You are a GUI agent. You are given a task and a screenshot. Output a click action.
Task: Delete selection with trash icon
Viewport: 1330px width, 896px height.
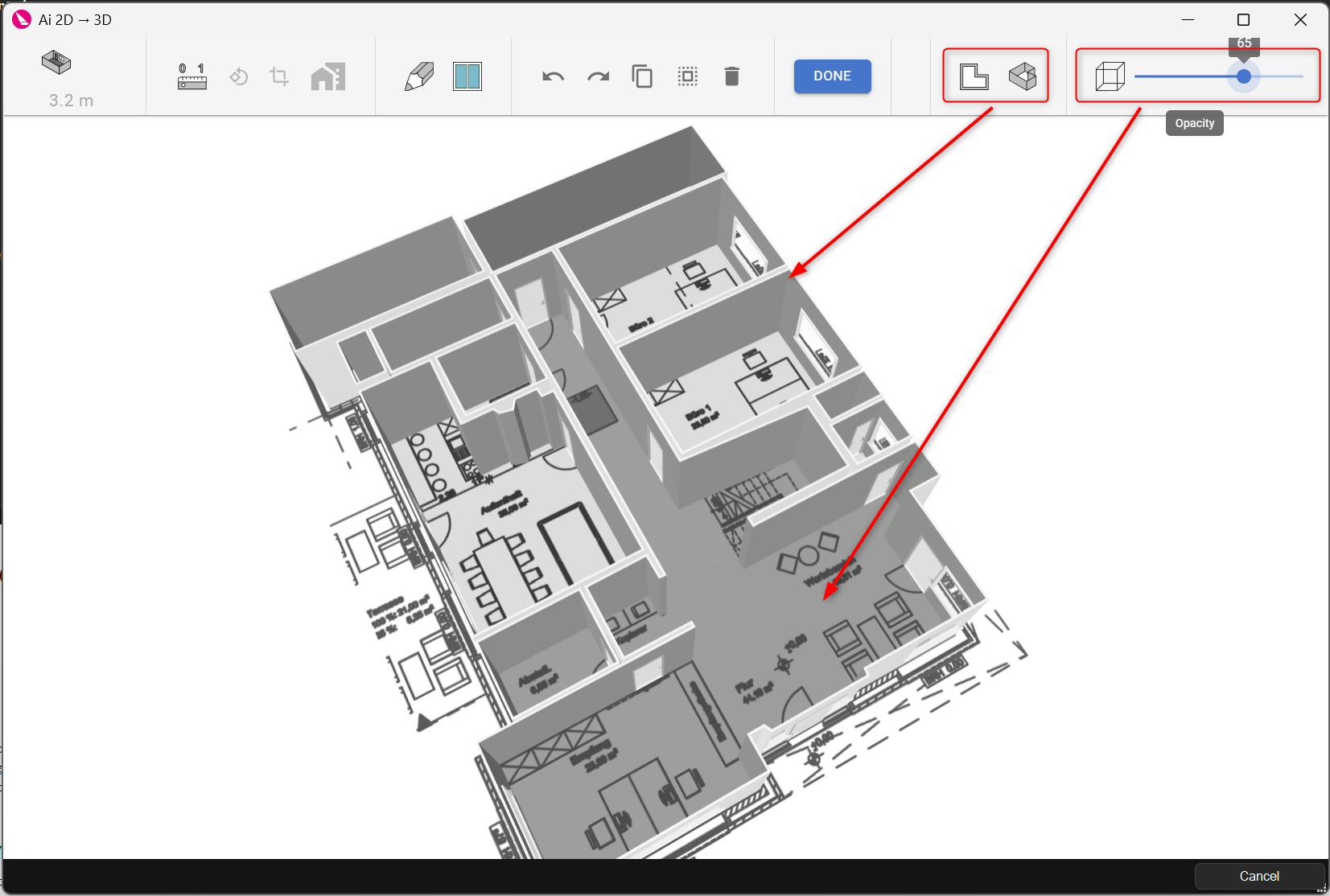click(x=731, y=76)
